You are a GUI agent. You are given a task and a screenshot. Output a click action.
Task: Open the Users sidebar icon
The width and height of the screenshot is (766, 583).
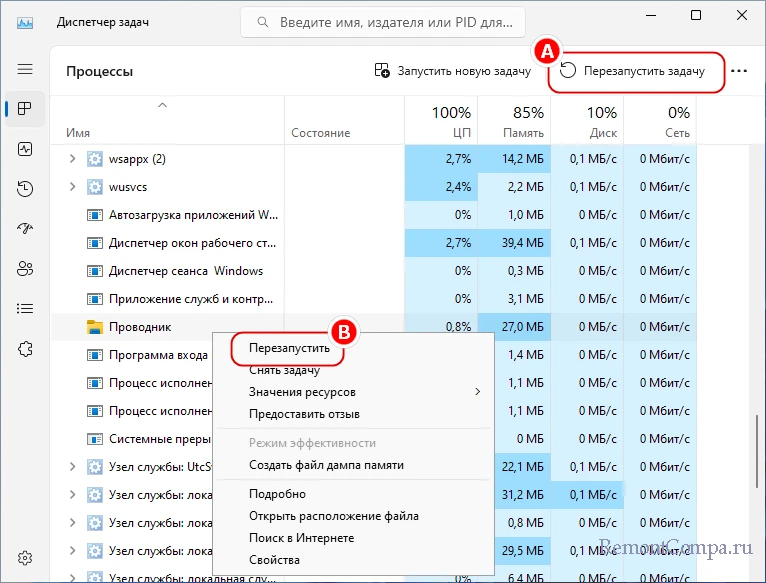point(25,268)
